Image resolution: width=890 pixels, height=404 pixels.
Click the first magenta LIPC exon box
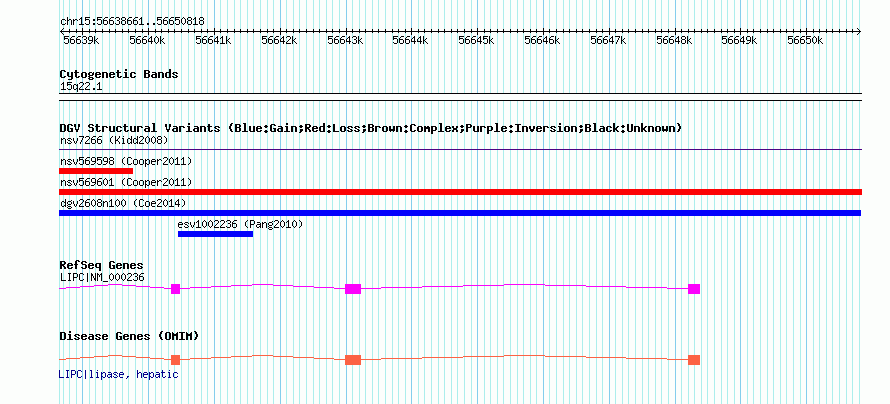click(x=175, y=289)
